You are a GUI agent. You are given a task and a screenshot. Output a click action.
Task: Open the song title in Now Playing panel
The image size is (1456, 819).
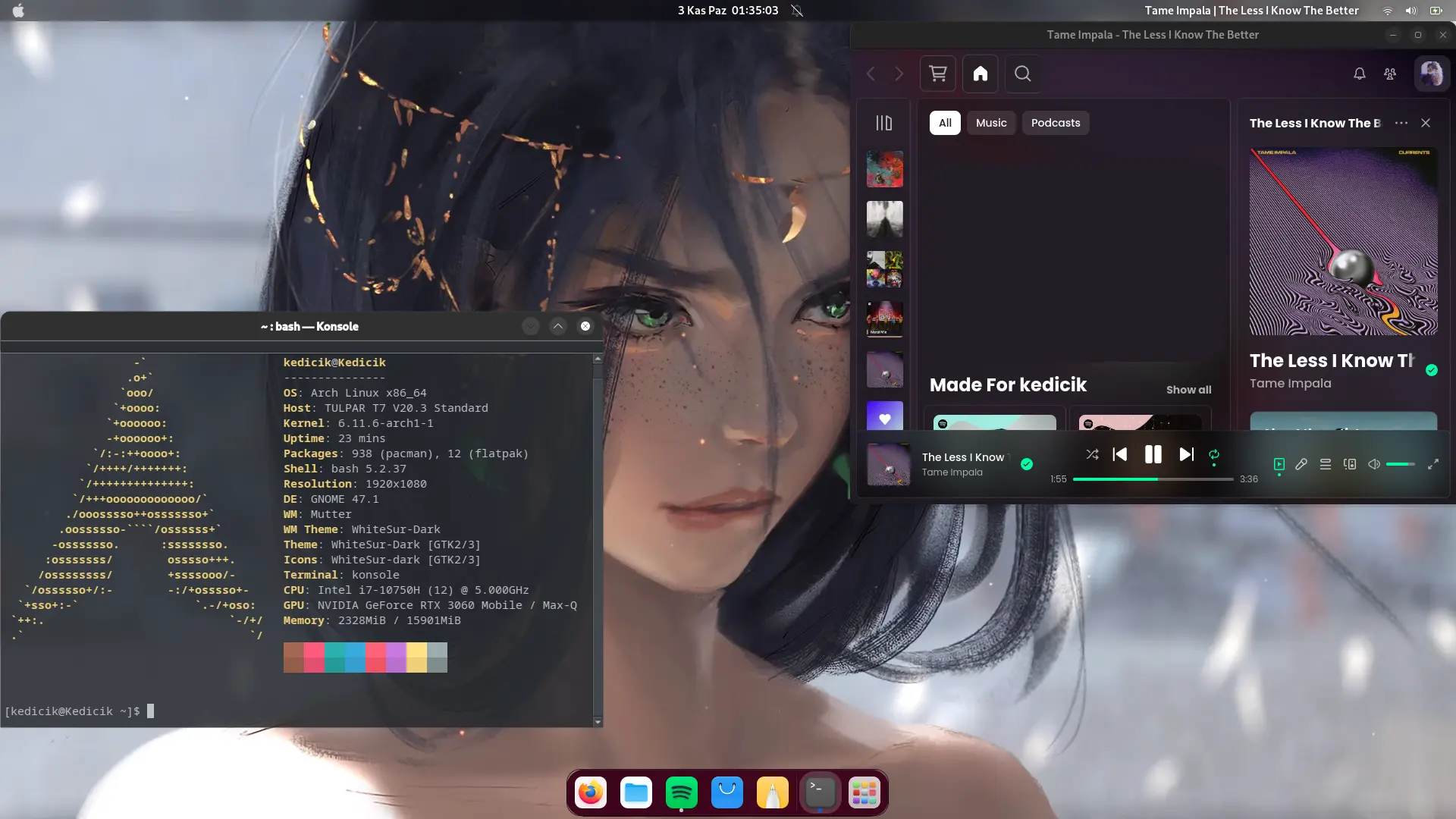[1332, 361]
